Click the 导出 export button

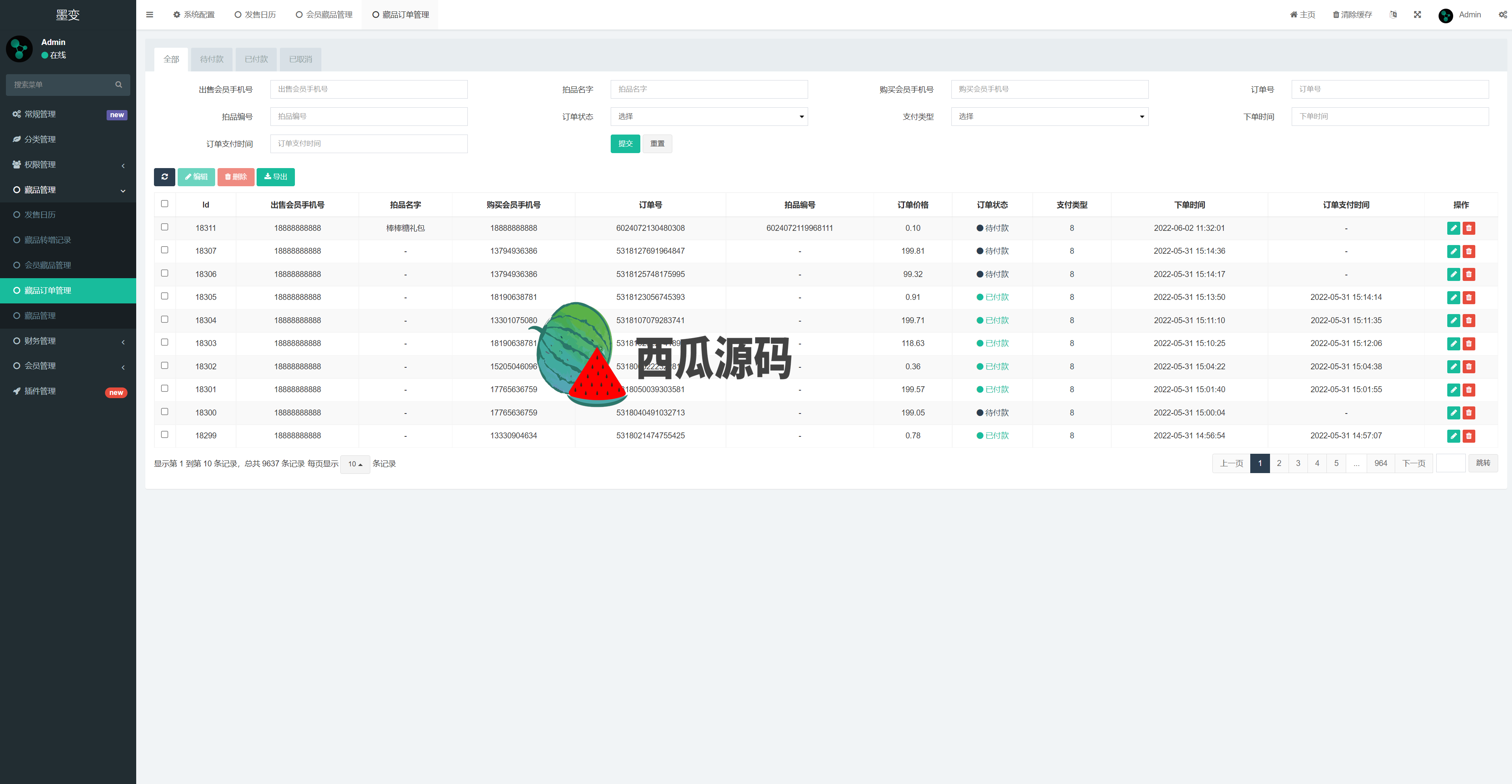pyautogui.click(x=275, y=177)
